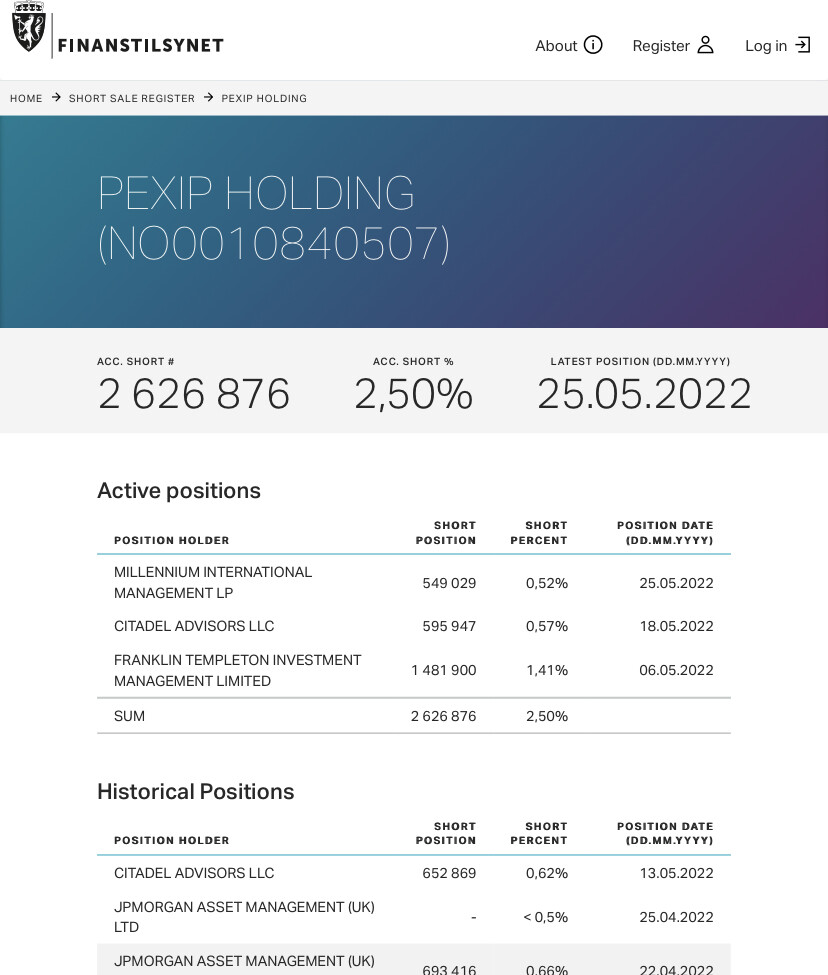Select the 0,57% short percent cell
Screen dimensions: 828x975
[x=547, y=626]
